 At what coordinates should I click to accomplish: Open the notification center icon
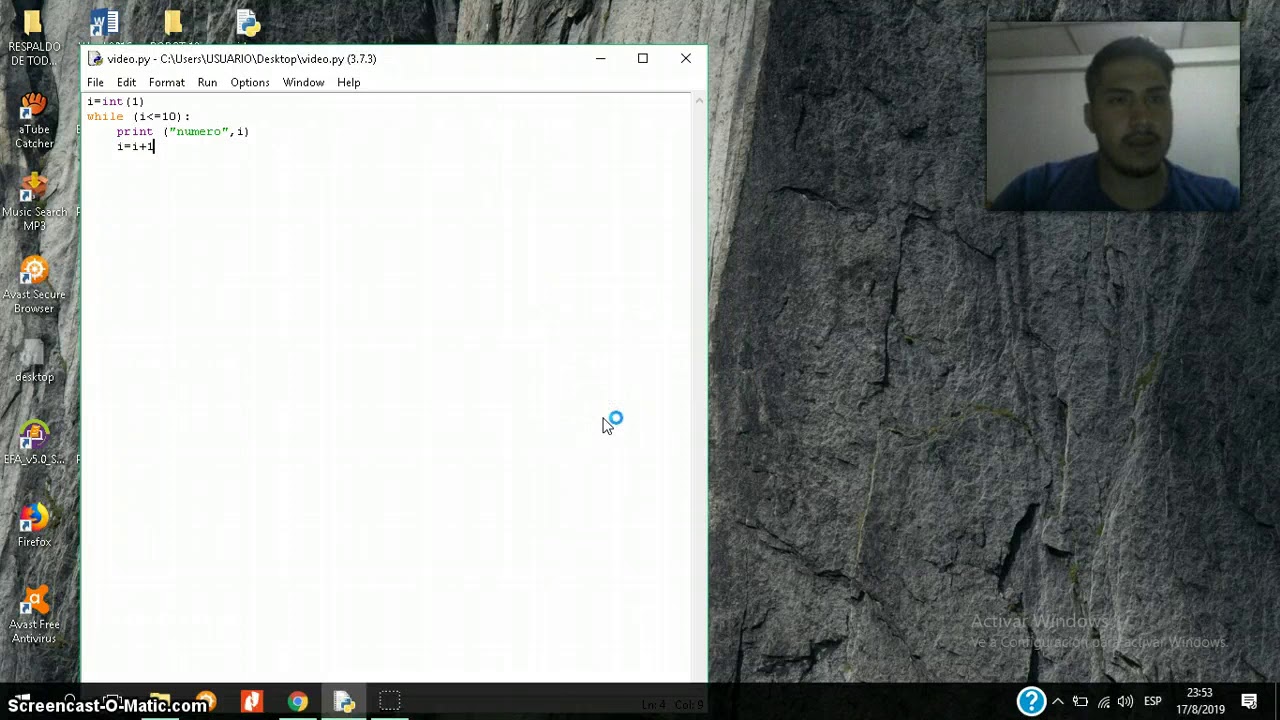pyautogui.click(x=1249, y=701)
